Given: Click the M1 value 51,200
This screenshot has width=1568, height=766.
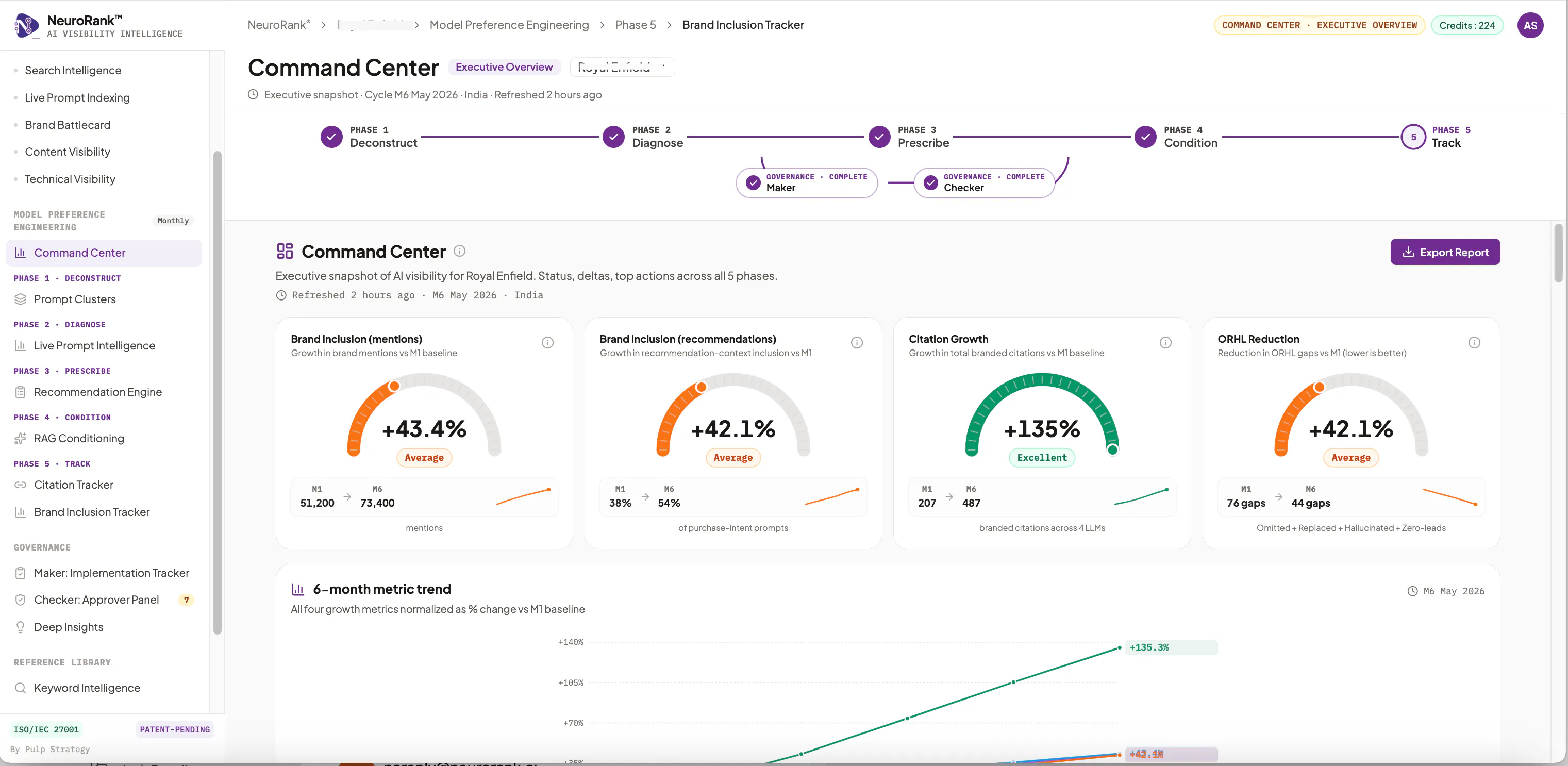Looking at the screenshot, I should point(317,503).
